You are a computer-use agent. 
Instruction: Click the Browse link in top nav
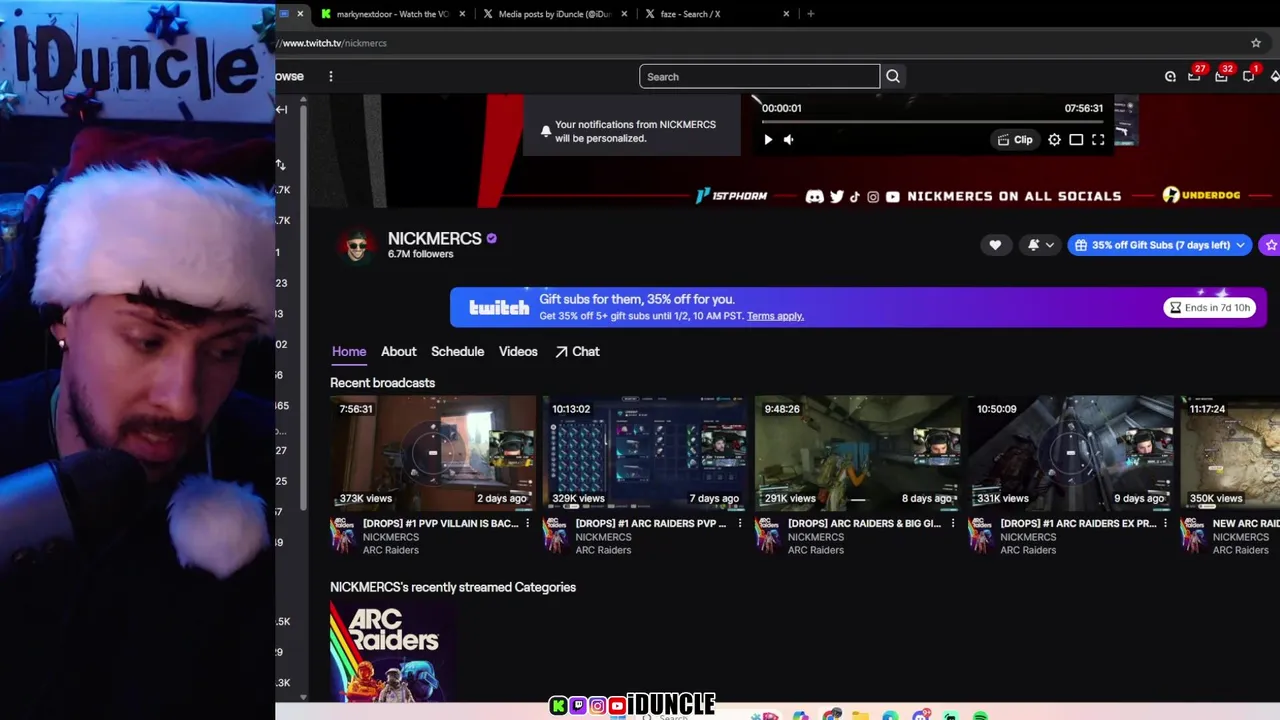(290, 76)
